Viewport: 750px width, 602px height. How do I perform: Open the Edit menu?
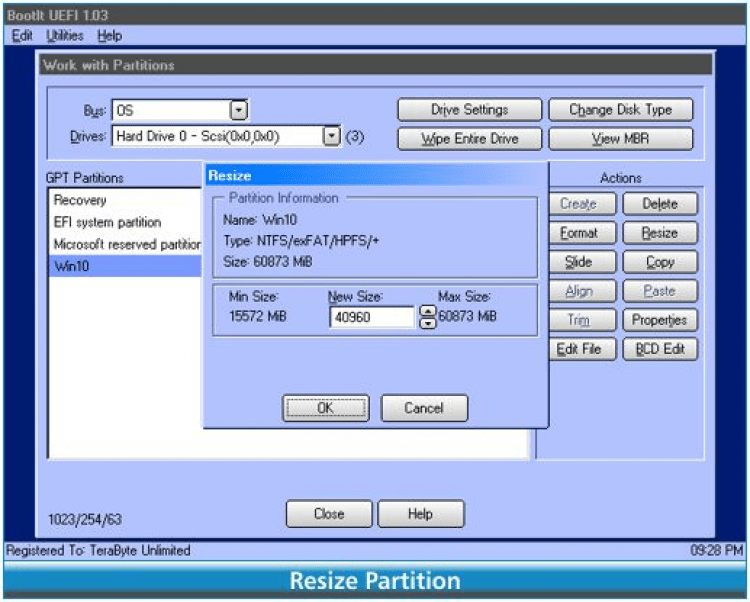click(22, 36)
